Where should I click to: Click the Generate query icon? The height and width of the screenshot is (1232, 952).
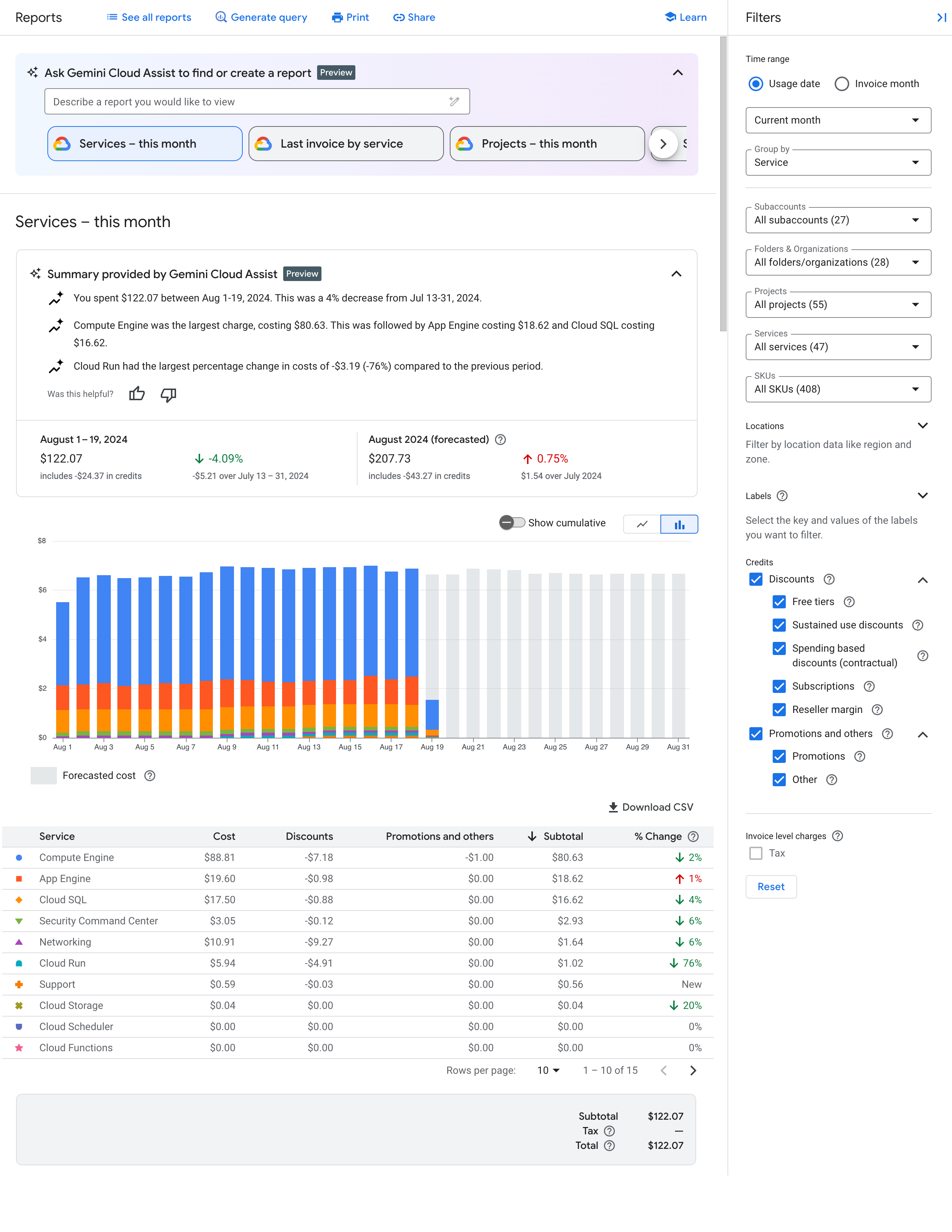click(220, 17)
